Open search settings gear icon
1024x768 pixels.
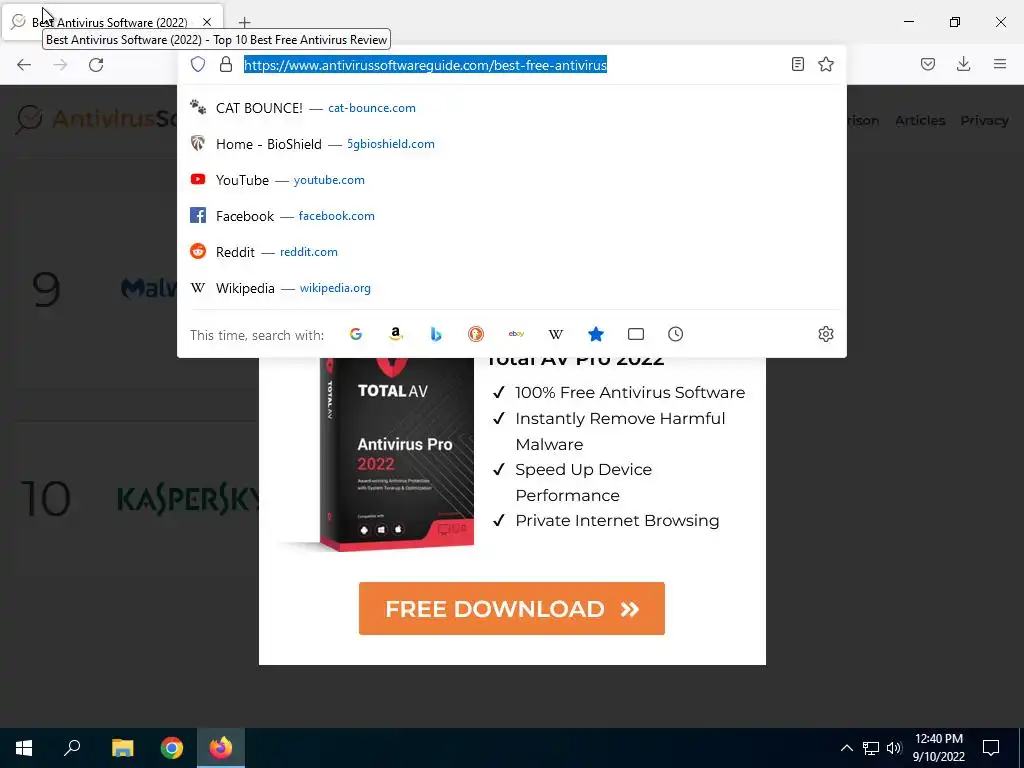[826, 334]
